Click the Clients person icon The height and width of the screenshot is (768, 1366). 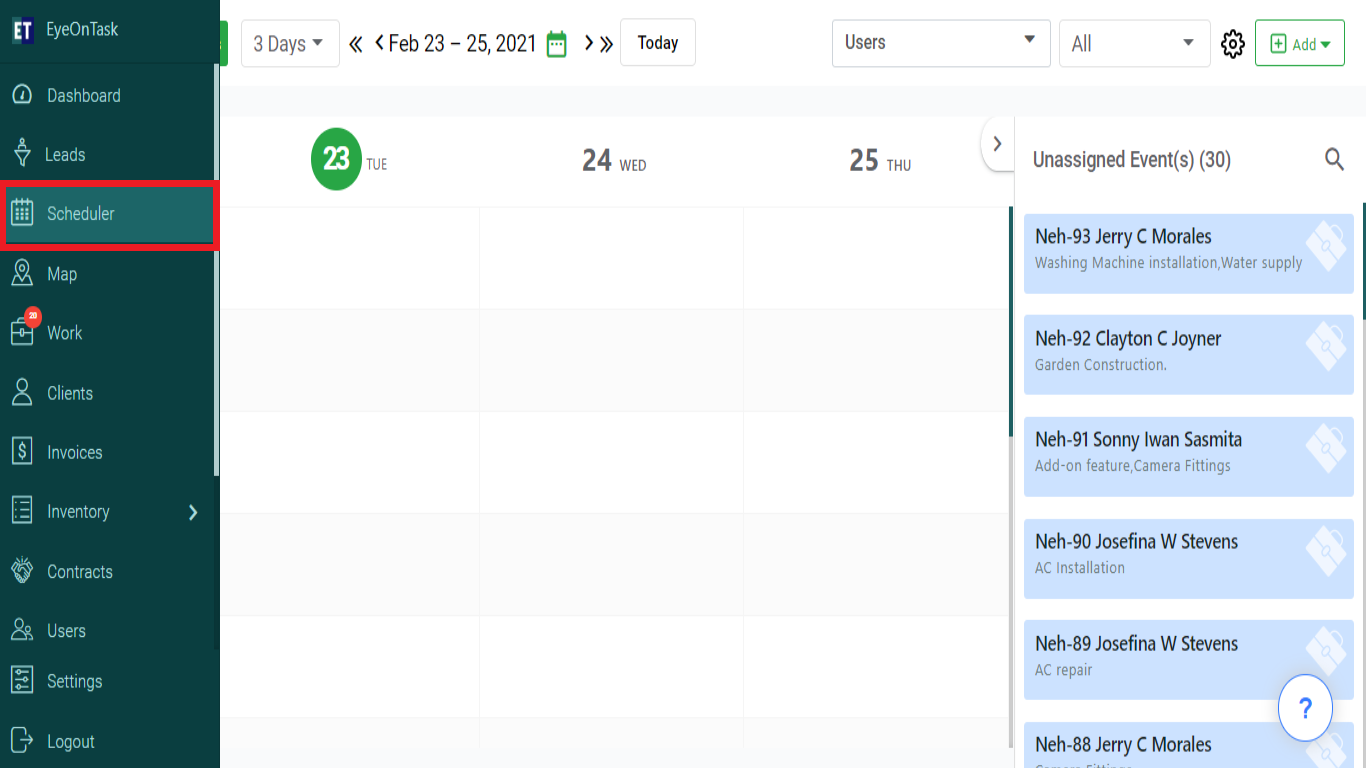(22, 392)
